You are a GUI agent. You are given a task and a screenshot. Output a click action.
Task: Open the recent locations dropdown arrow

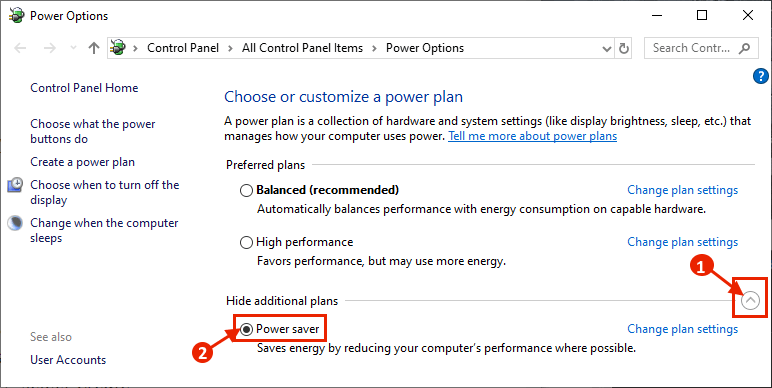[x=74, y=48]
